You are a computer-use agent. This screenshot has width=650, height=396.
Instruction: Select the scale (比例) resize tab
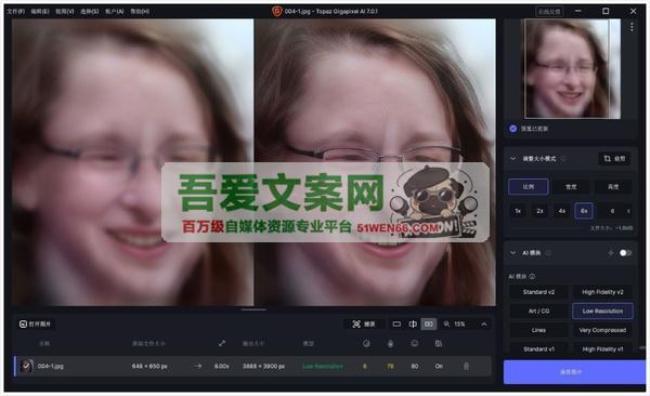pyautogui.click(x=529, y=187)
